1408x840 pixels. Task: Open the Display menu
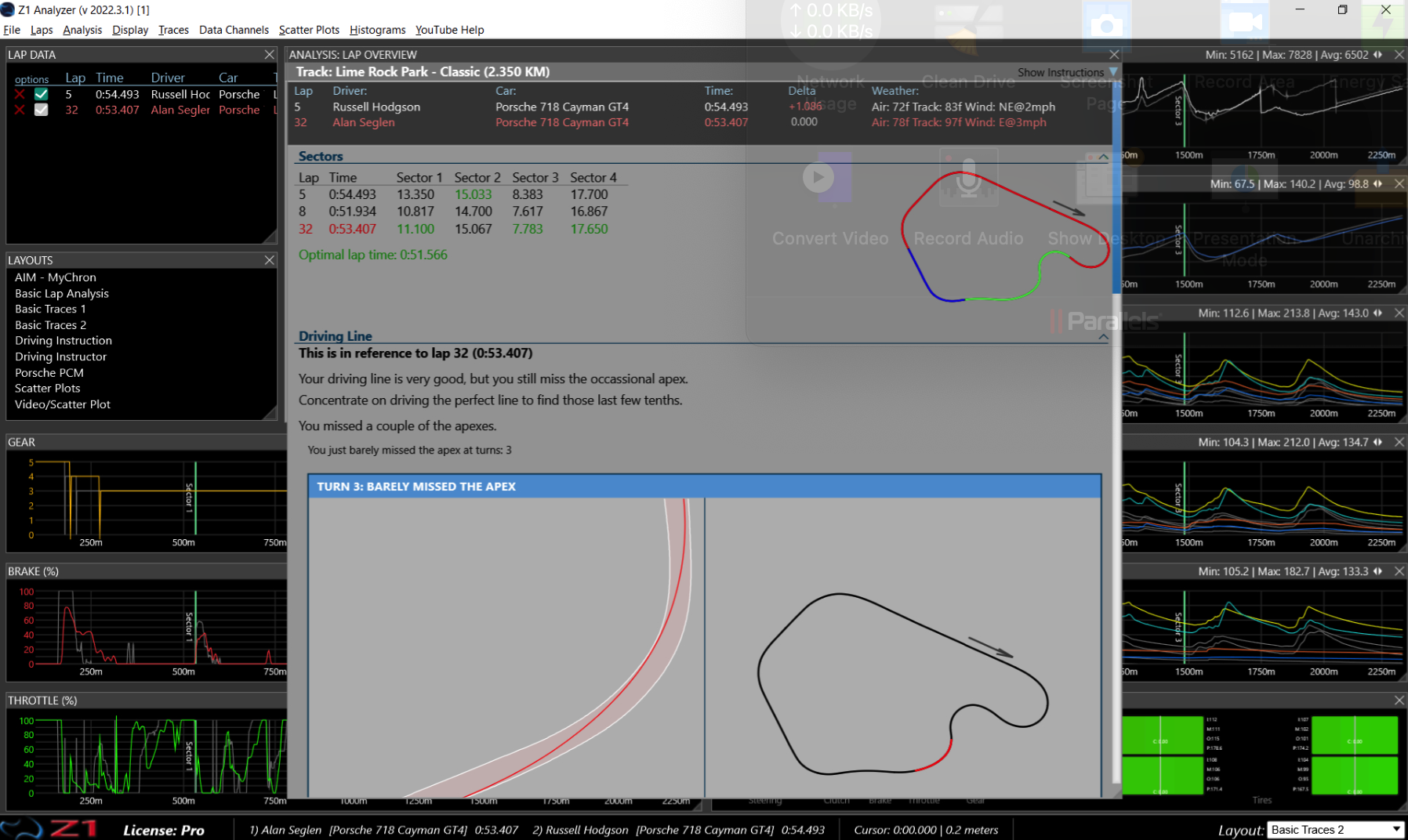coord(130,30)
